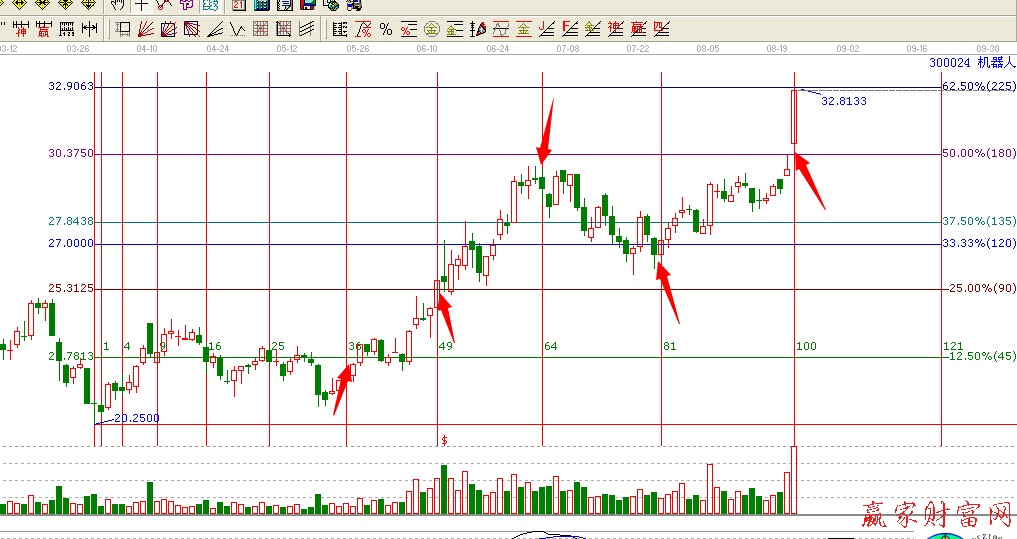The height and width of the screenshot is (539, 1017).
Task: Click the 50.00%(180) retracement label
Action: pos(979,153)
